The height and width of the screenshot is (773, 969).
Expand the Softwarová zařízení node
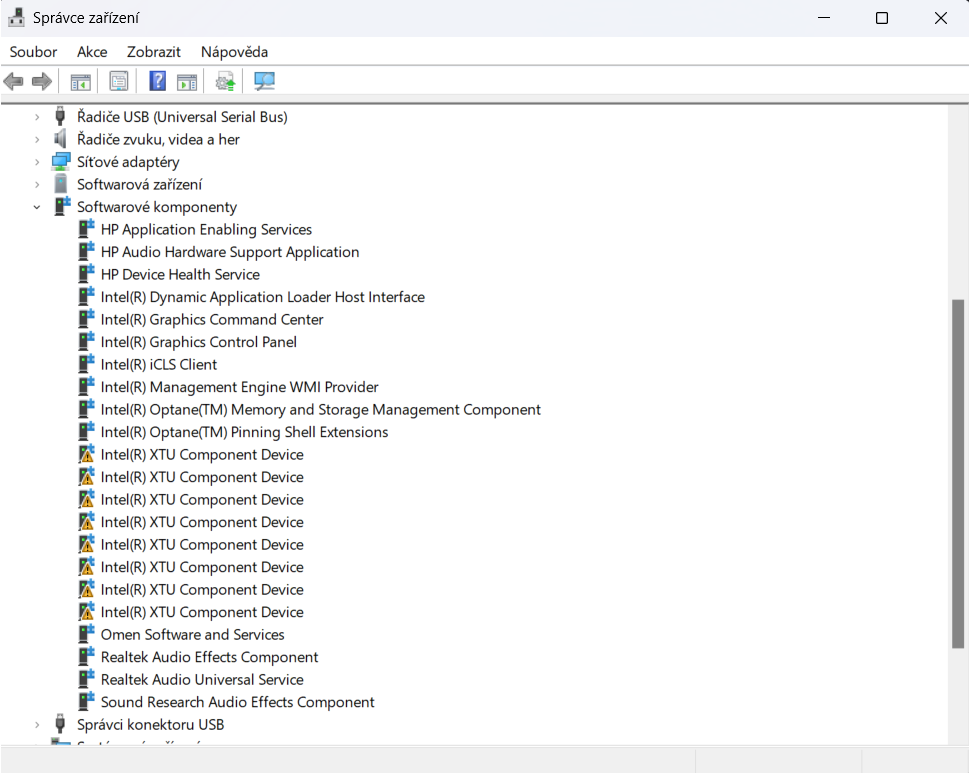pyautogui.click(x=36, y=185)
